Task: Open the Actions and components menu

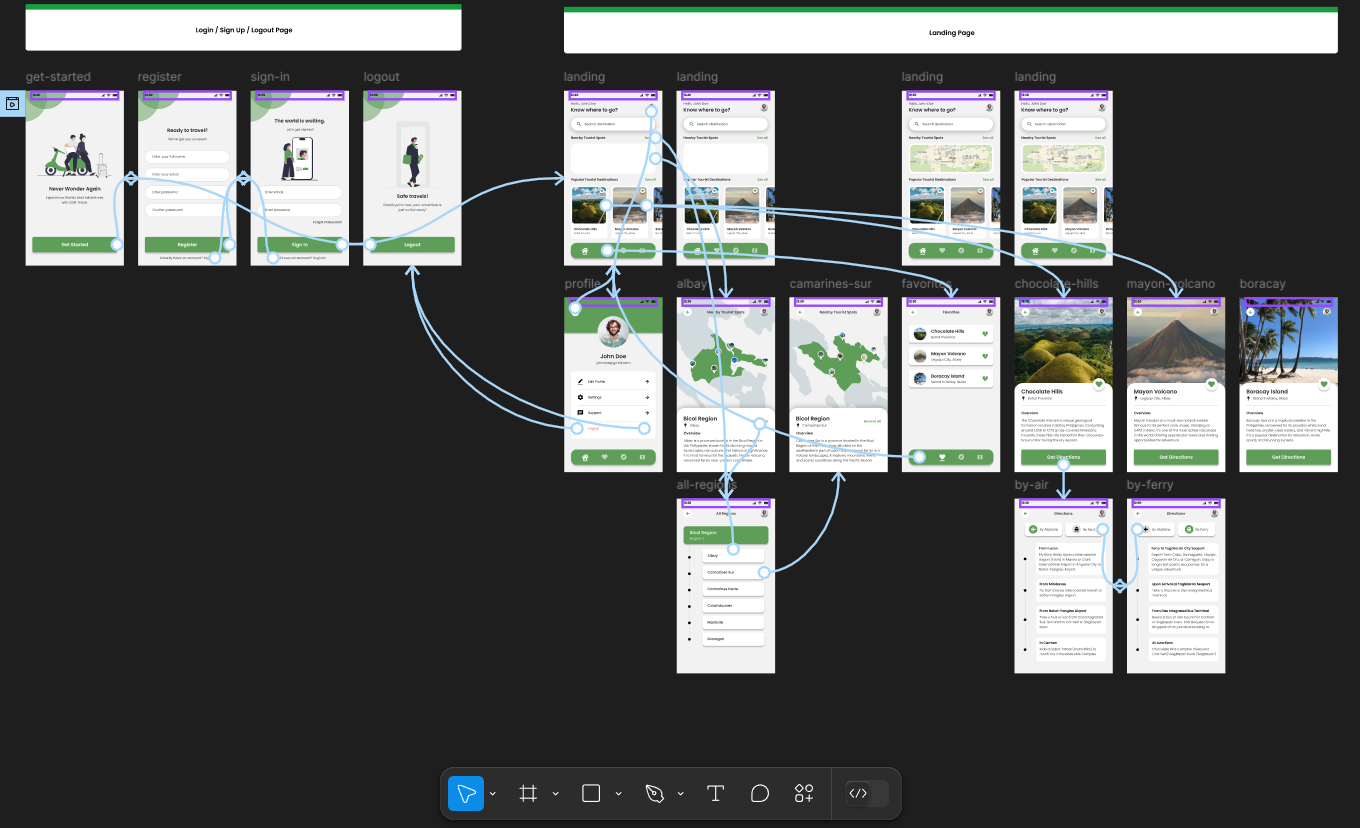Action: 804,794
